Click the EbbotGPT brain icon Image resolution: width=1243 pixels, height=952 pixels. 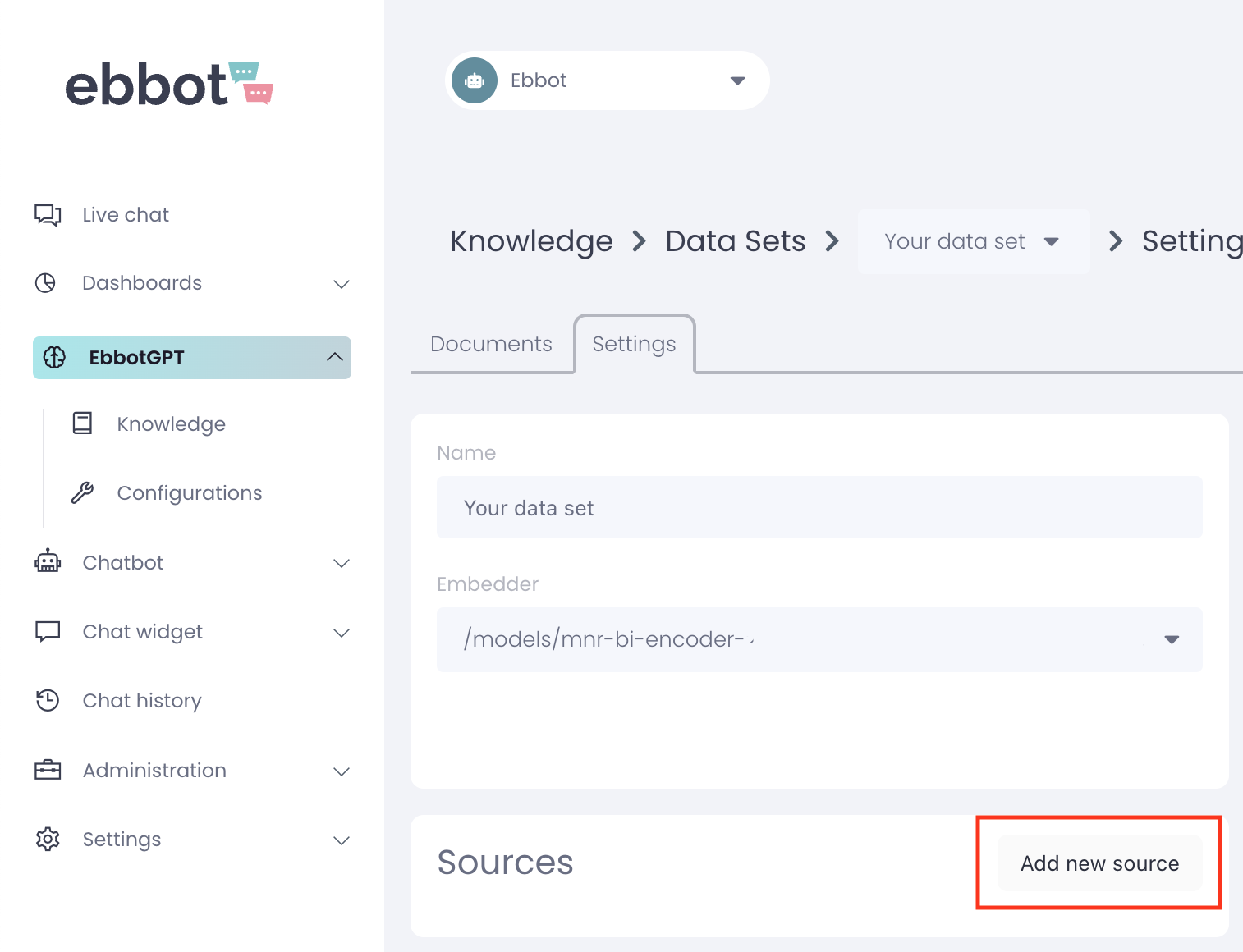point(54,358)
